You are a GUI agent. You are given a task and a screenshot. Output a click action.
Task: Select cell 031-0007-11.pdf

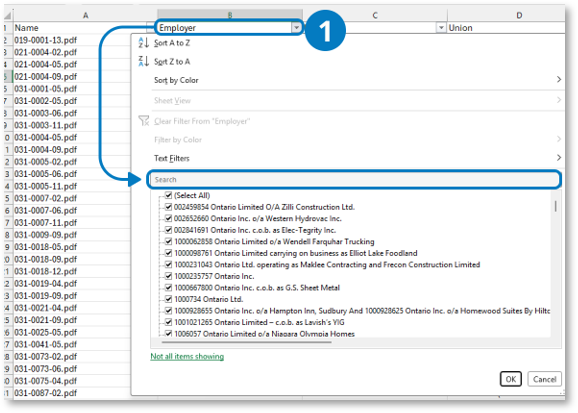pos(72,222)
